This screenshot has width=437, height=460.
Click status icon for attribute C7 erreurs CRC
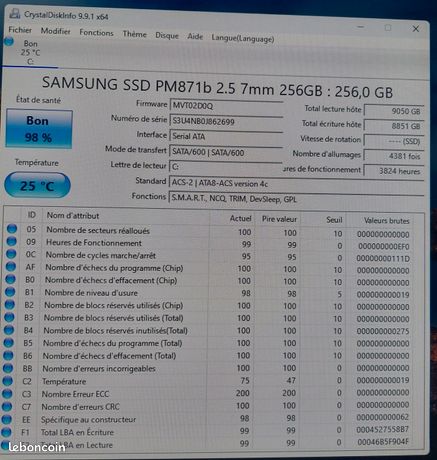(7, 406)
